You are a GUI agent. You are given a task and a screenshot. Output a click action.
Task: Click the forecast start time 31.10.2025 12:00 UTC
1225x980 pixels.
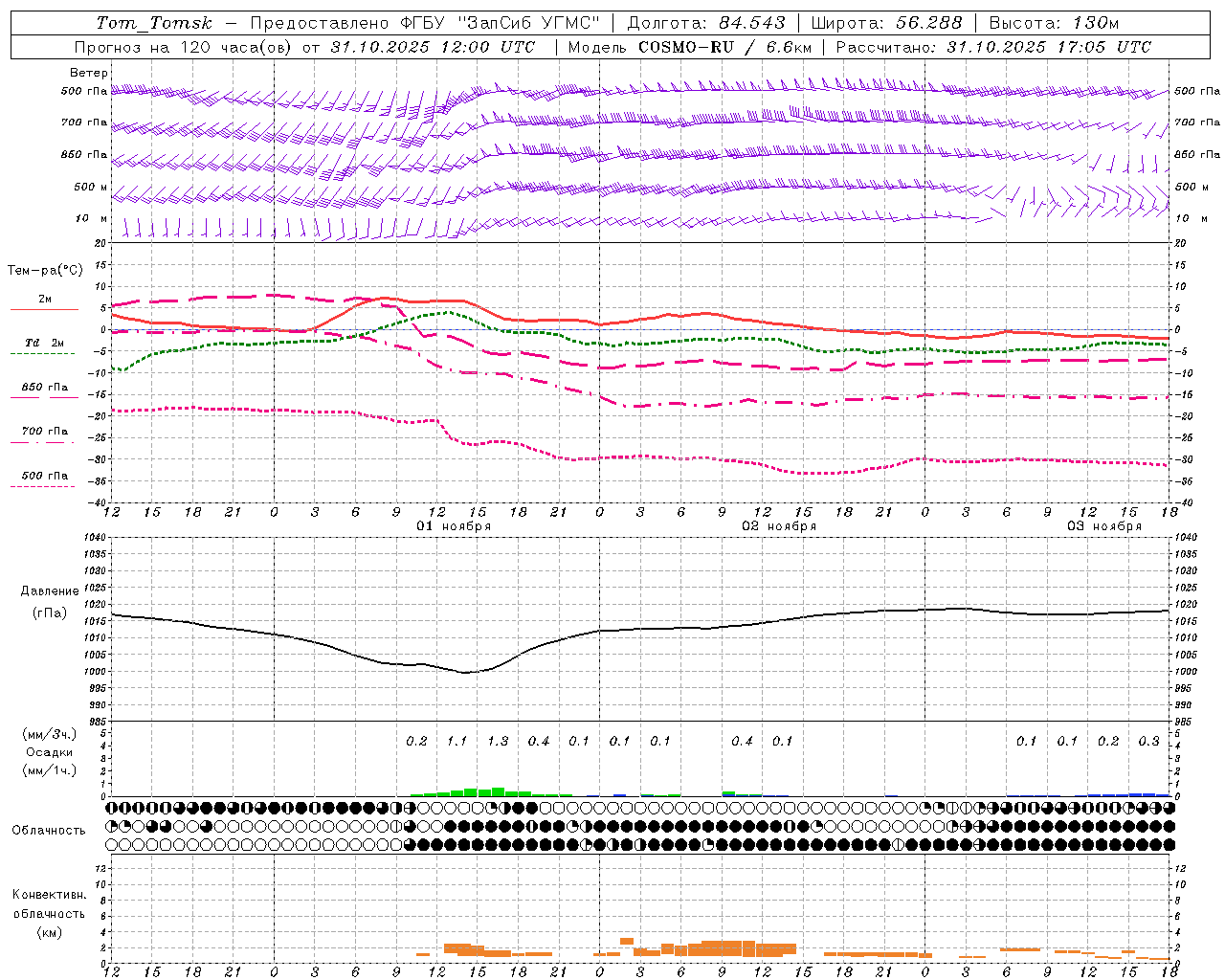point(434,47)
